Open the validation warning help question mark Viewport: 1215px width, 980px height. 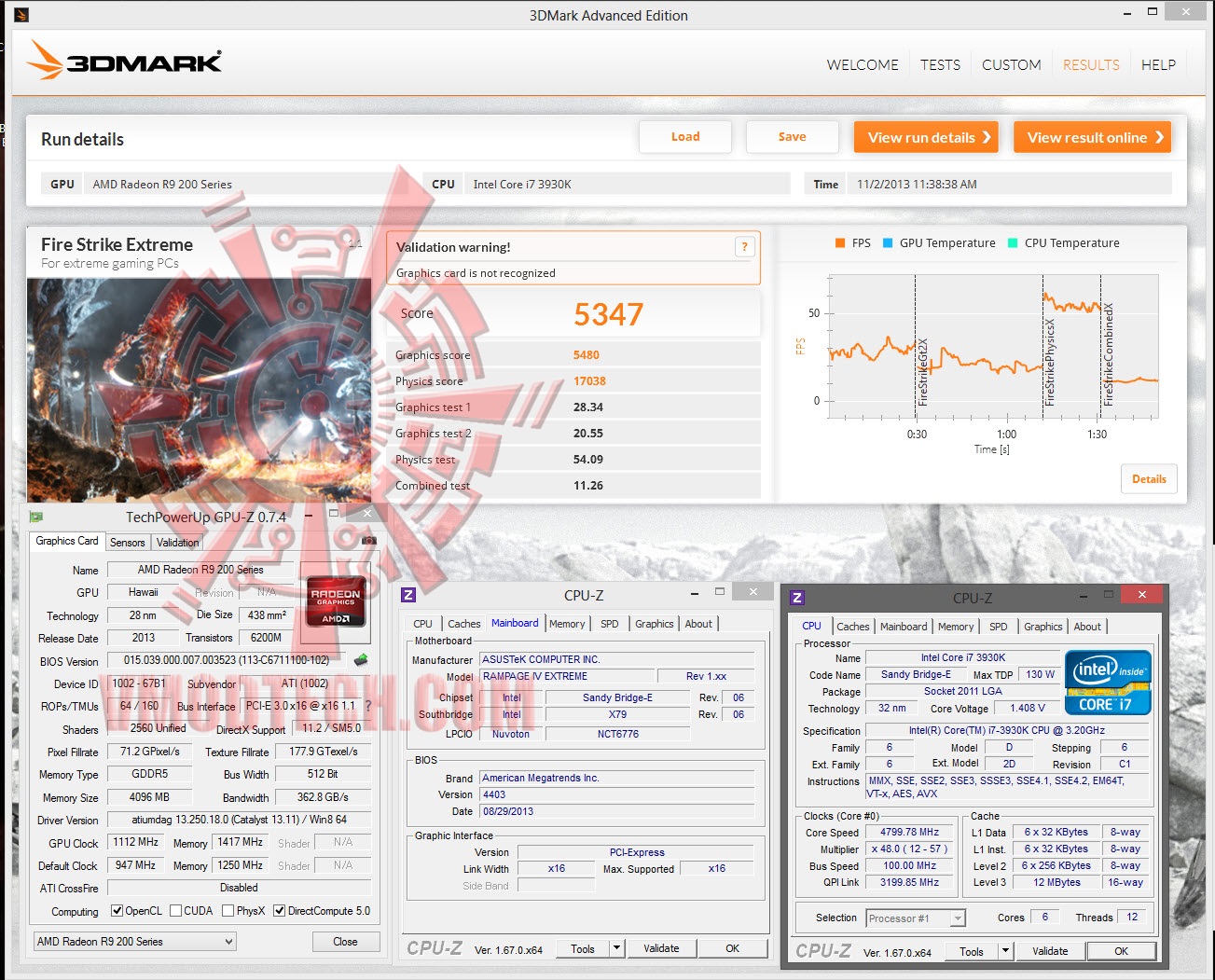[744, 247]
